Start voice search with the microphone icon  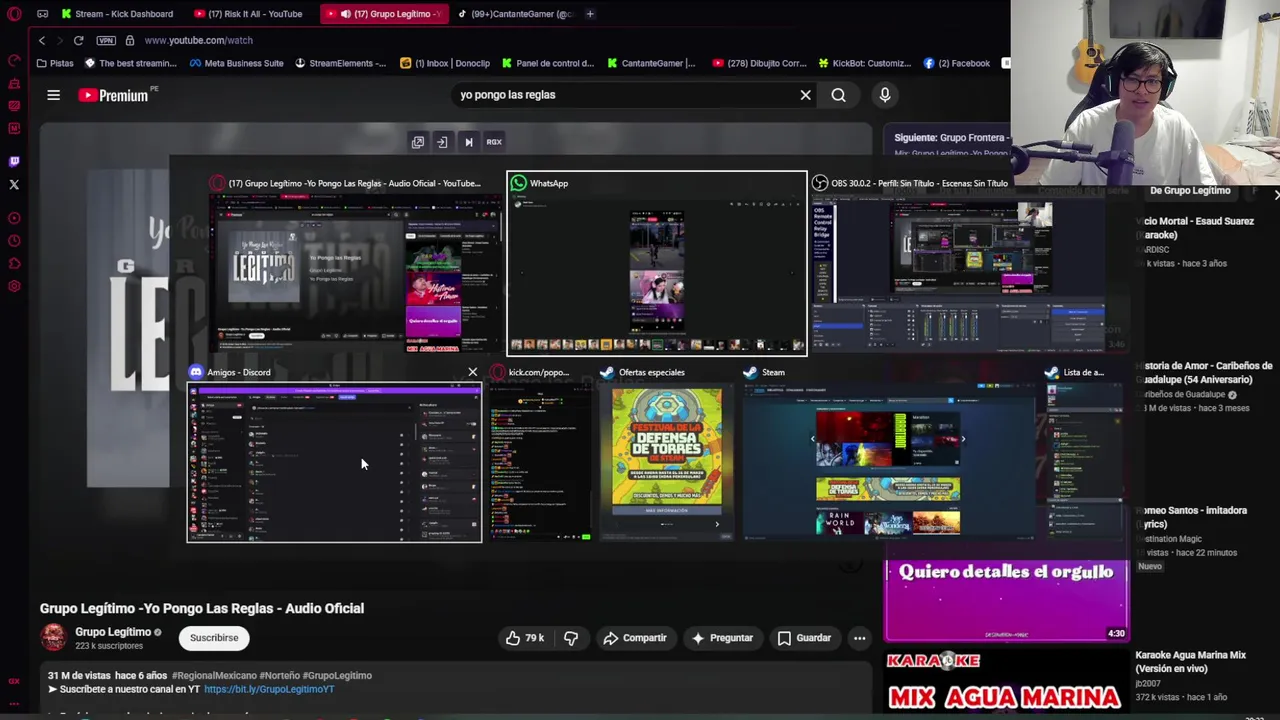884,95
